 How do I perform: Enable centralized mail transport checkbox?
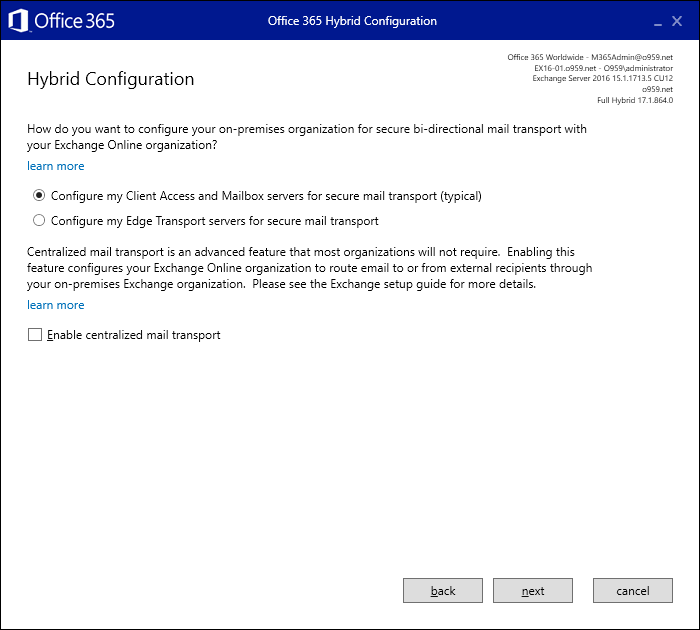coord(35,334)
